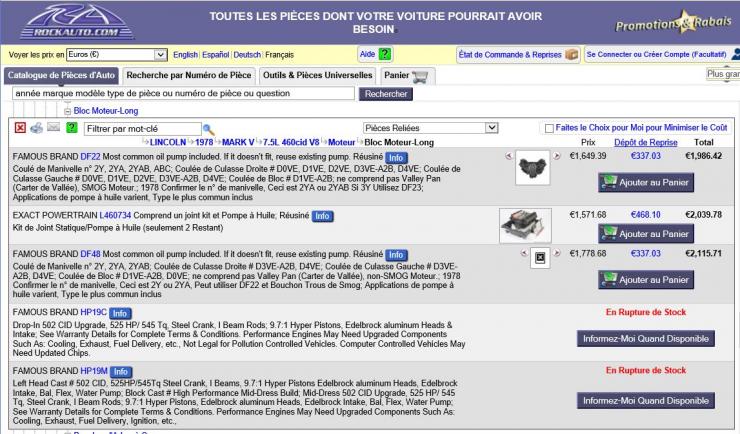The width and height of the screenshot is (740, 434).
Task: Add L460734 engine to cart
Action: click(x=646, y=234)
